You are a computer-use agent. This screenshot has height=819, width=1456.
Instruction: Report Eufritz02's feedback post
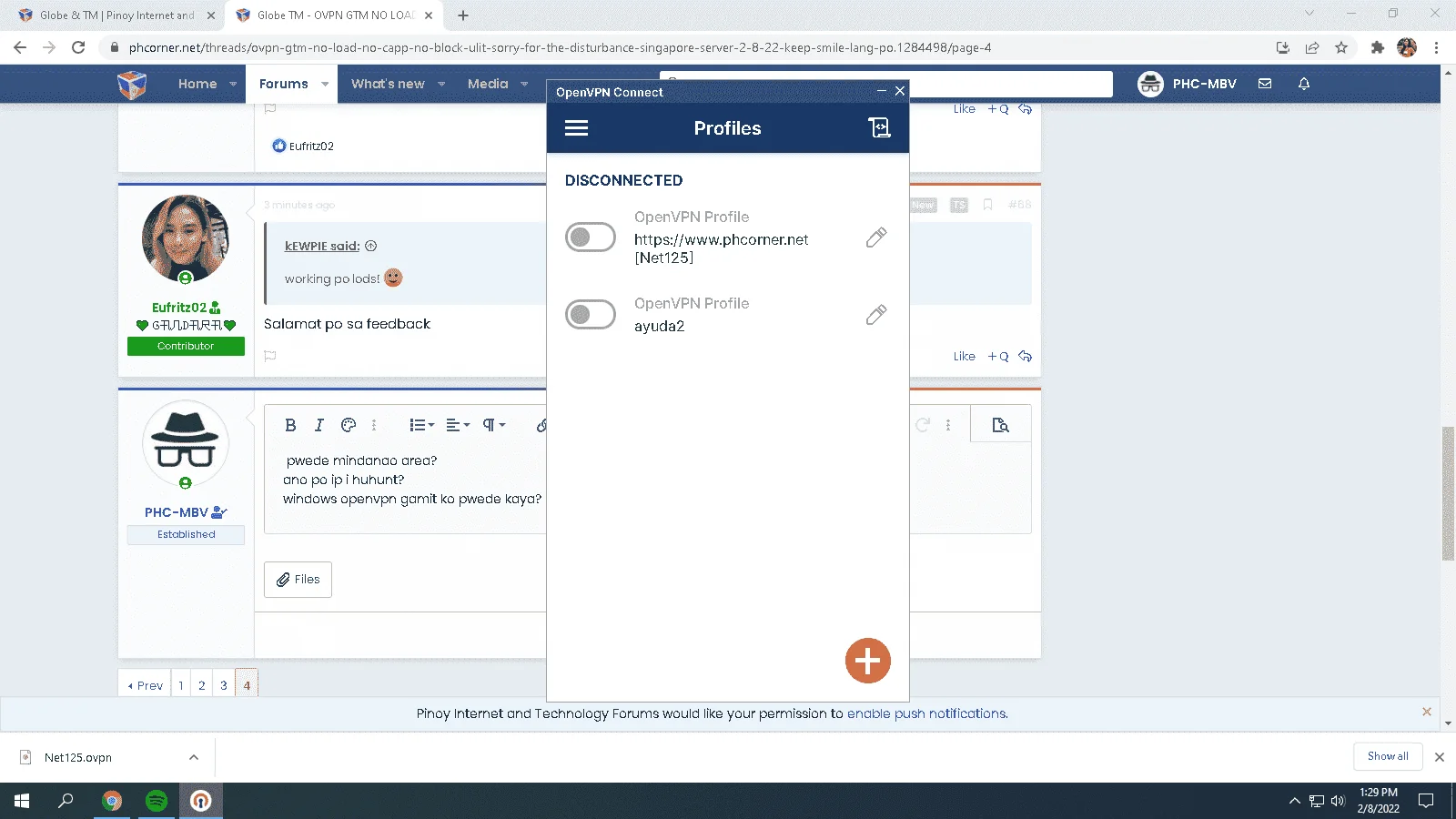[270, 356]
